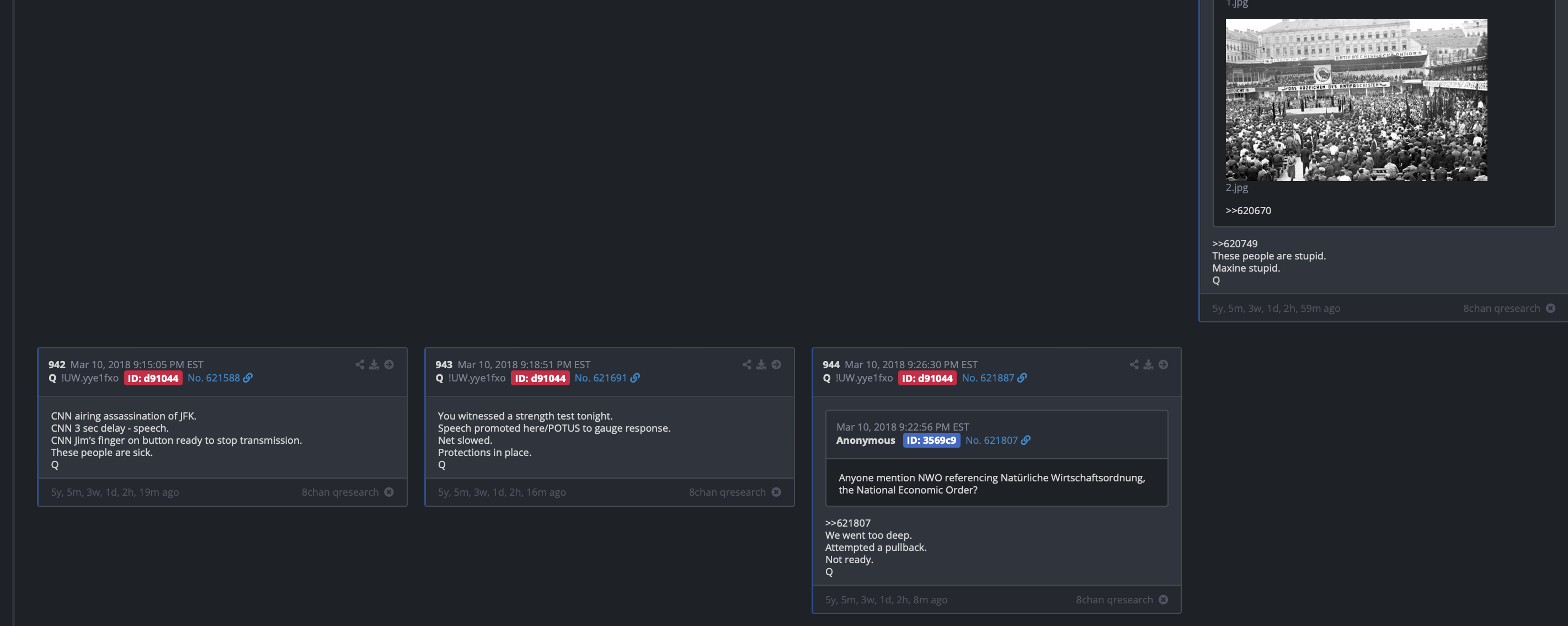Viewport: 1568px width, 626px height.
Task: Open the black-and-white crowd rally image
Action: point(1356,100)
